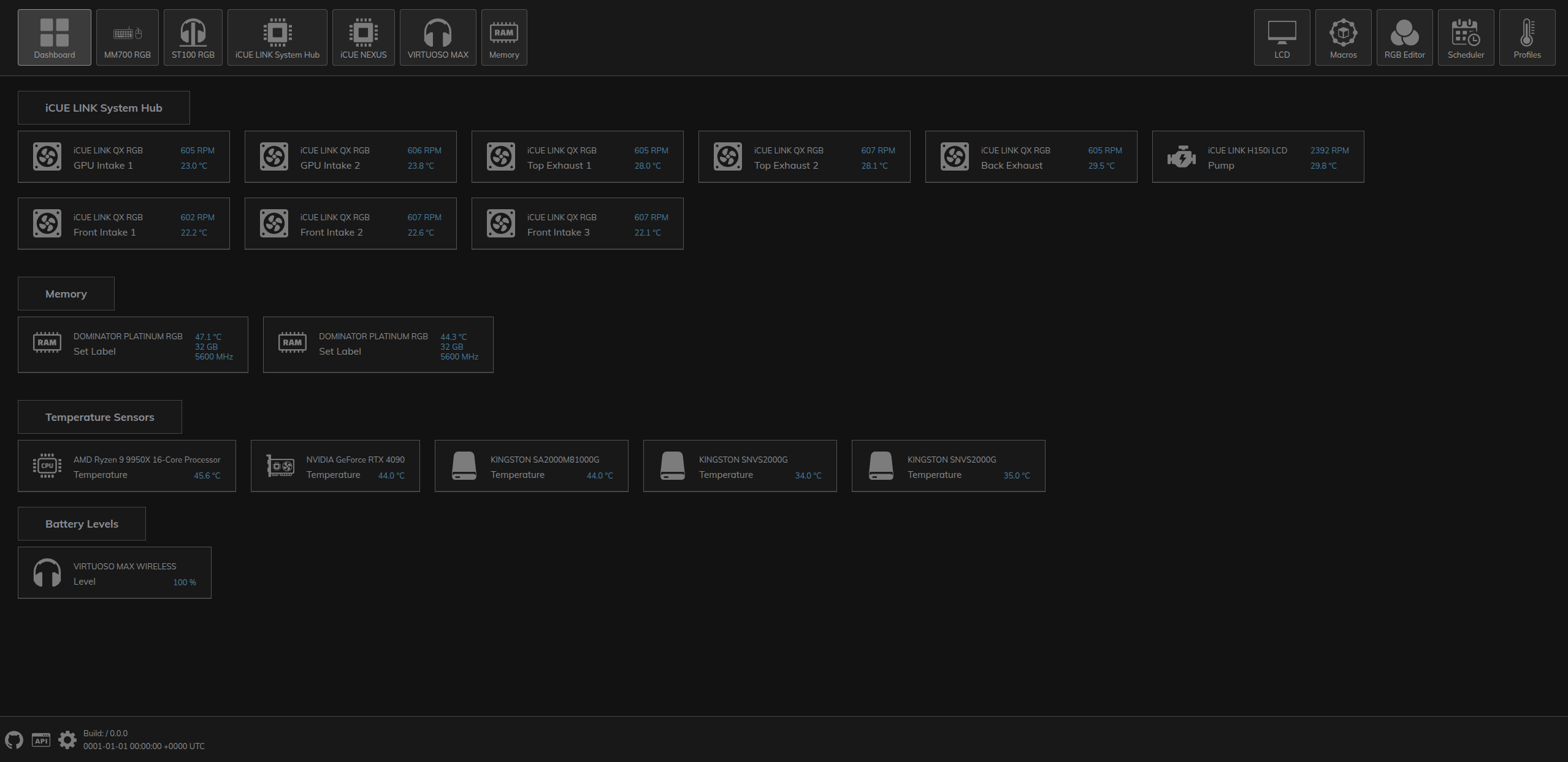Open the iCUE LINK System Hub section header
The height and width of the screenshot is (762, 1568).
[104, 108]
